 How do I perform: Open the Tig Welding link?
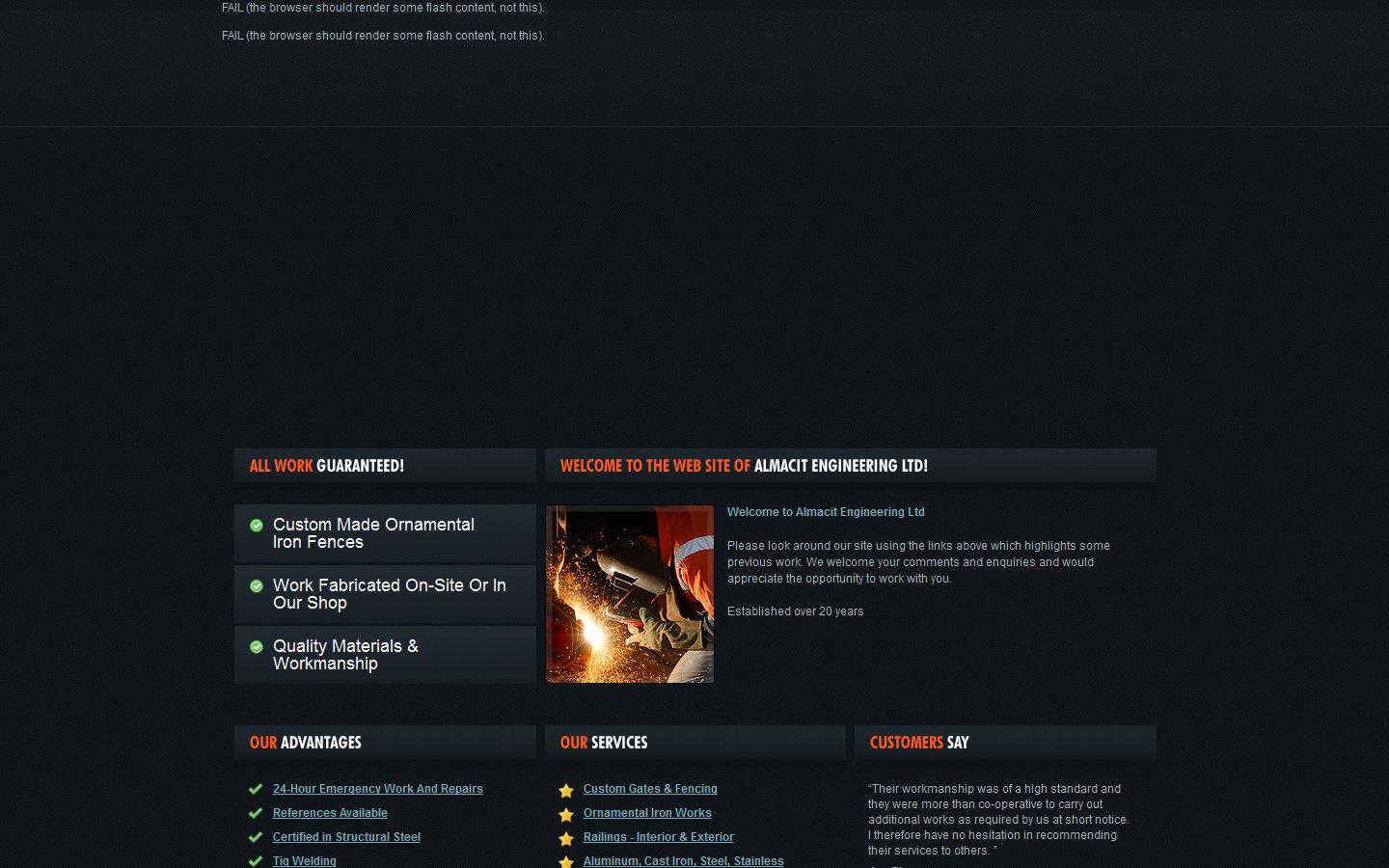[305, 860]
